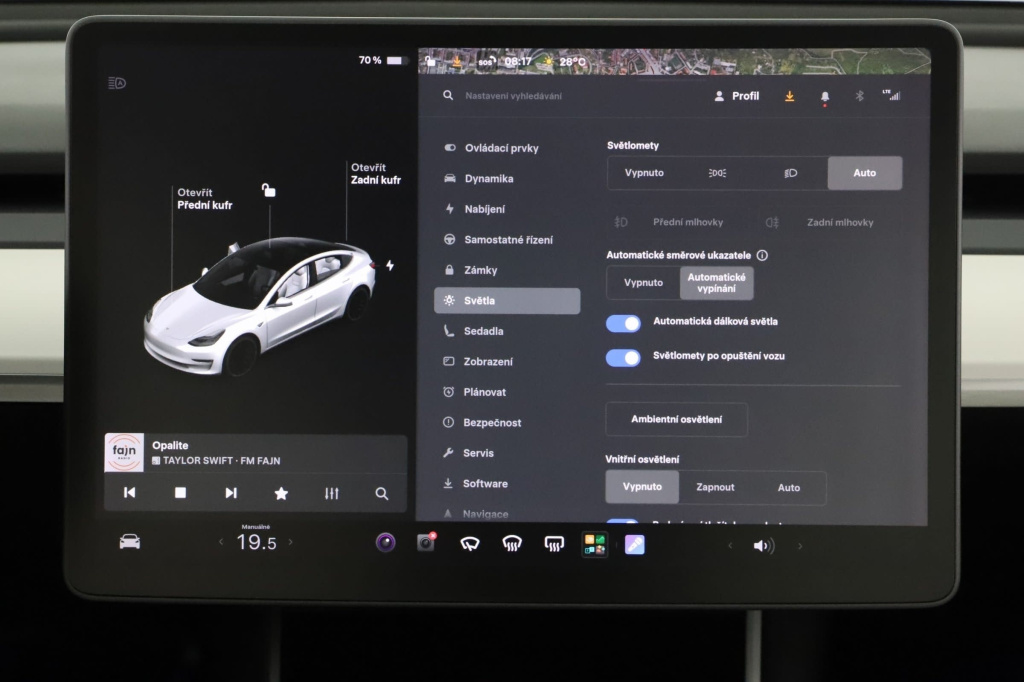Turn on the rear defrost icon
The height and width of the screenshot is (682, 1024).
[x=554, y=544]
